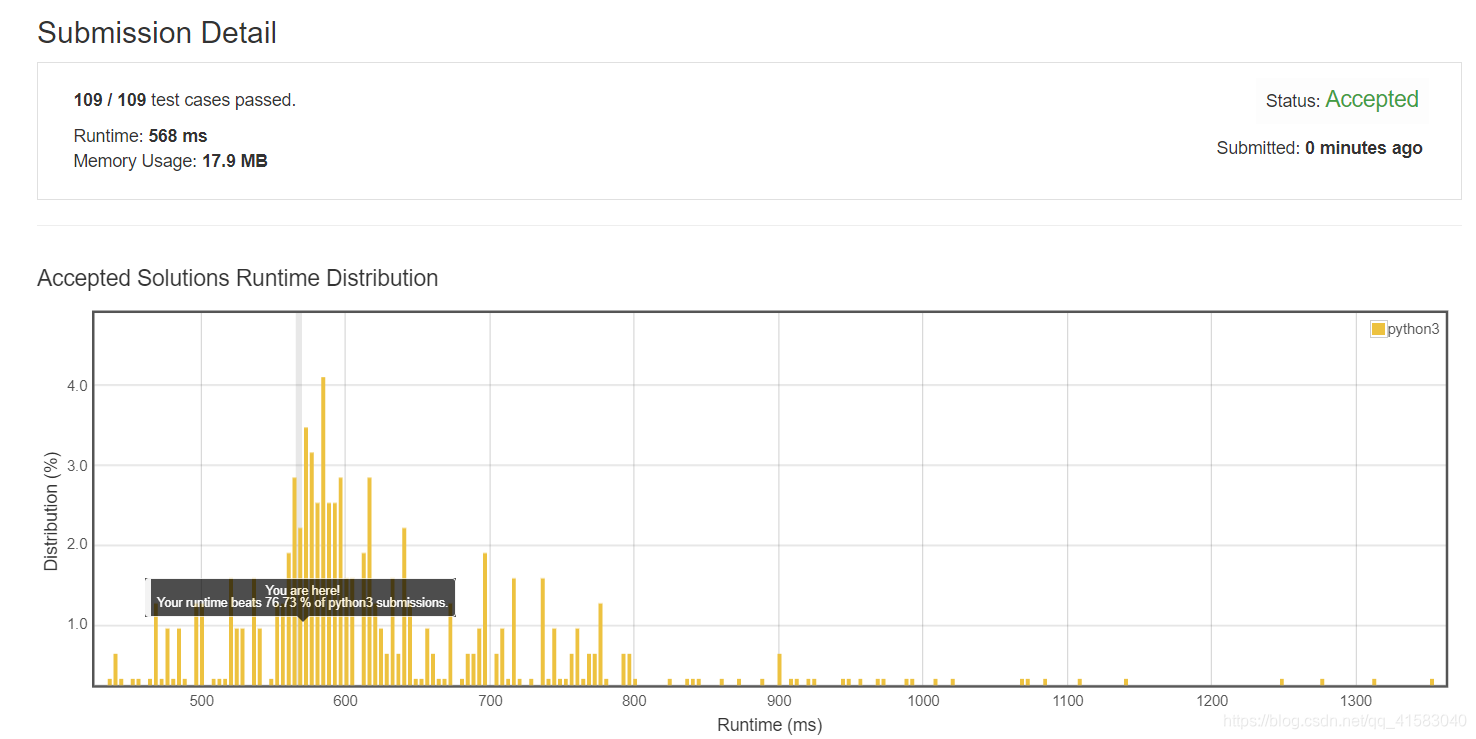Click the Memory Usage 17.9 MB value

click(235, 161)
